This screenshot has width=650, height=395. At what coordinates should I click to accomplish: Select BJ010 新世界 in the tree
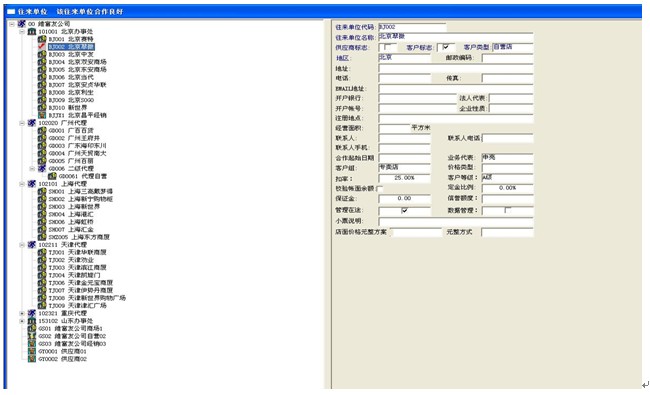68,107
